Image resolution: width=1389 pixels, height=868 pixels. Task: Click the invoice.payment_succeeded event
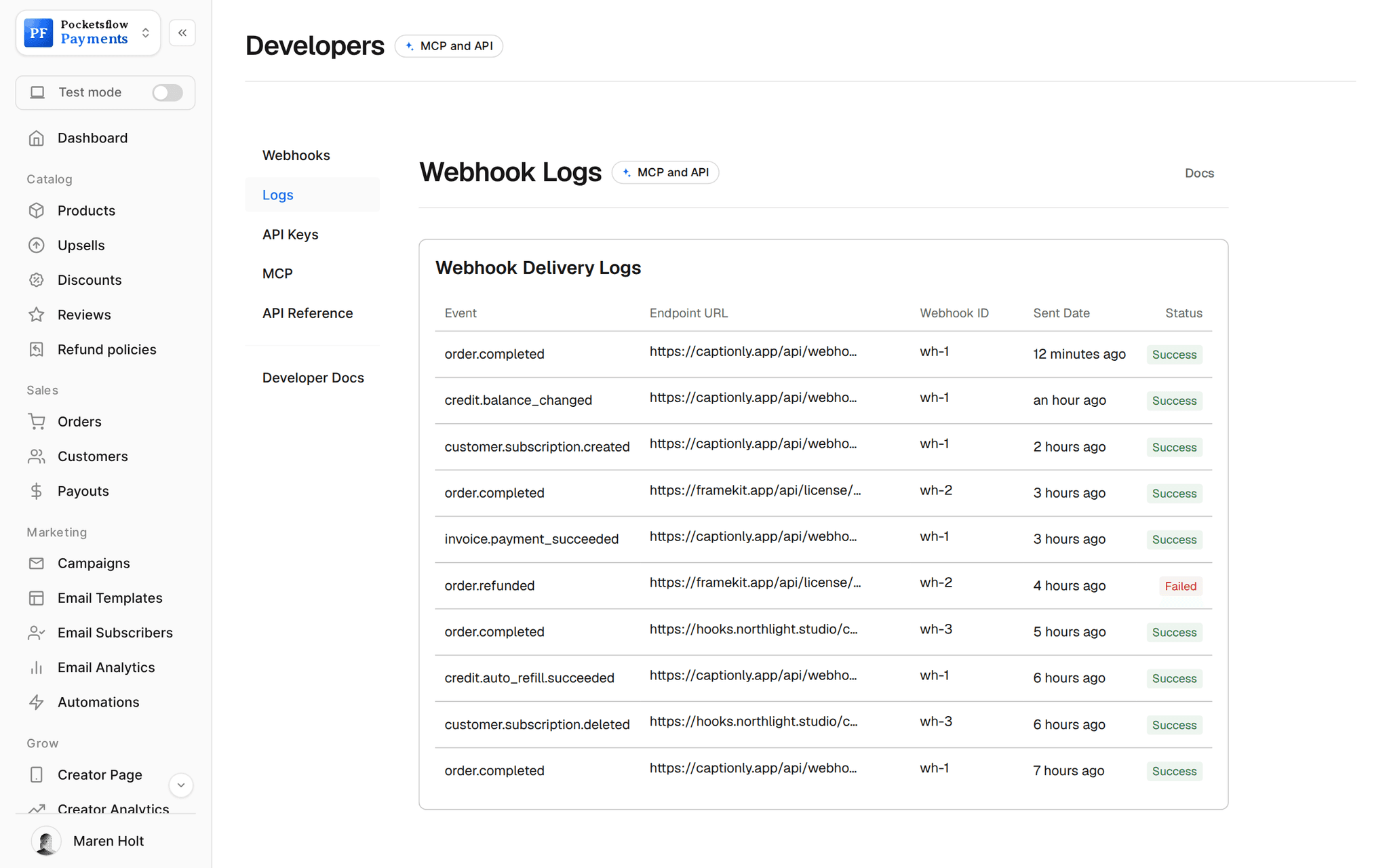[532, 539]
